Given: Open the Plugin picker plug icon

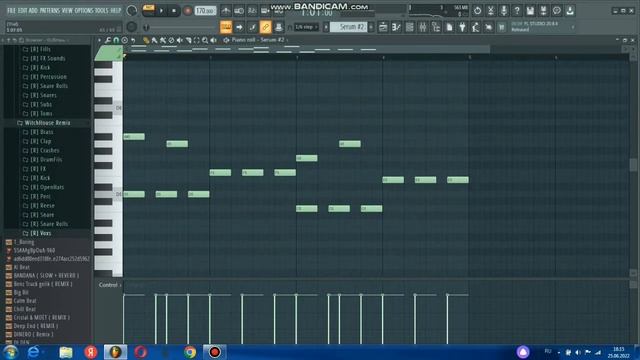Looking at the screenshot, I should [462, 27].
